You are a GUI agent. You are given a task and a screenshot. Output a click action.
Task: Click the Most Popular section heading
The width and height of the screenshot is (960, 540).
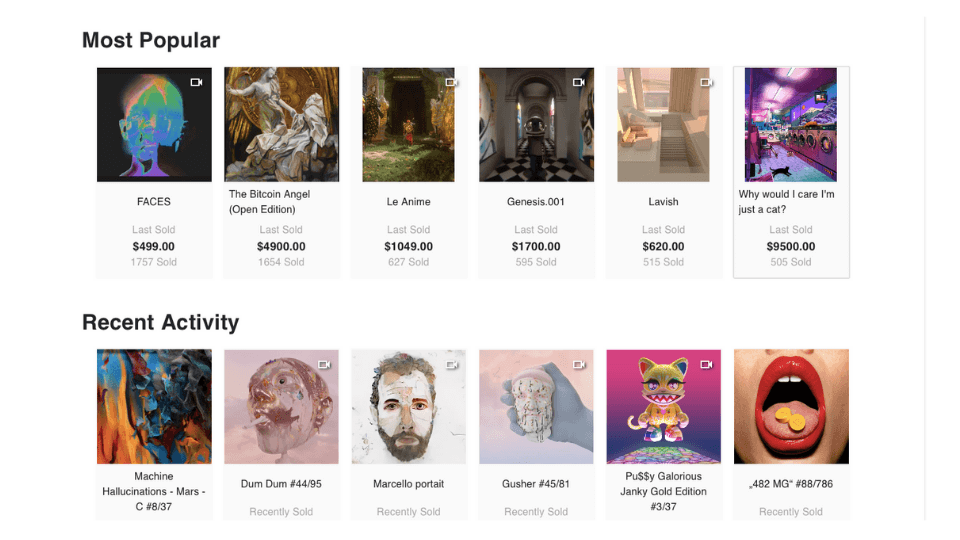pyautogui.click(x=151, y=40)
